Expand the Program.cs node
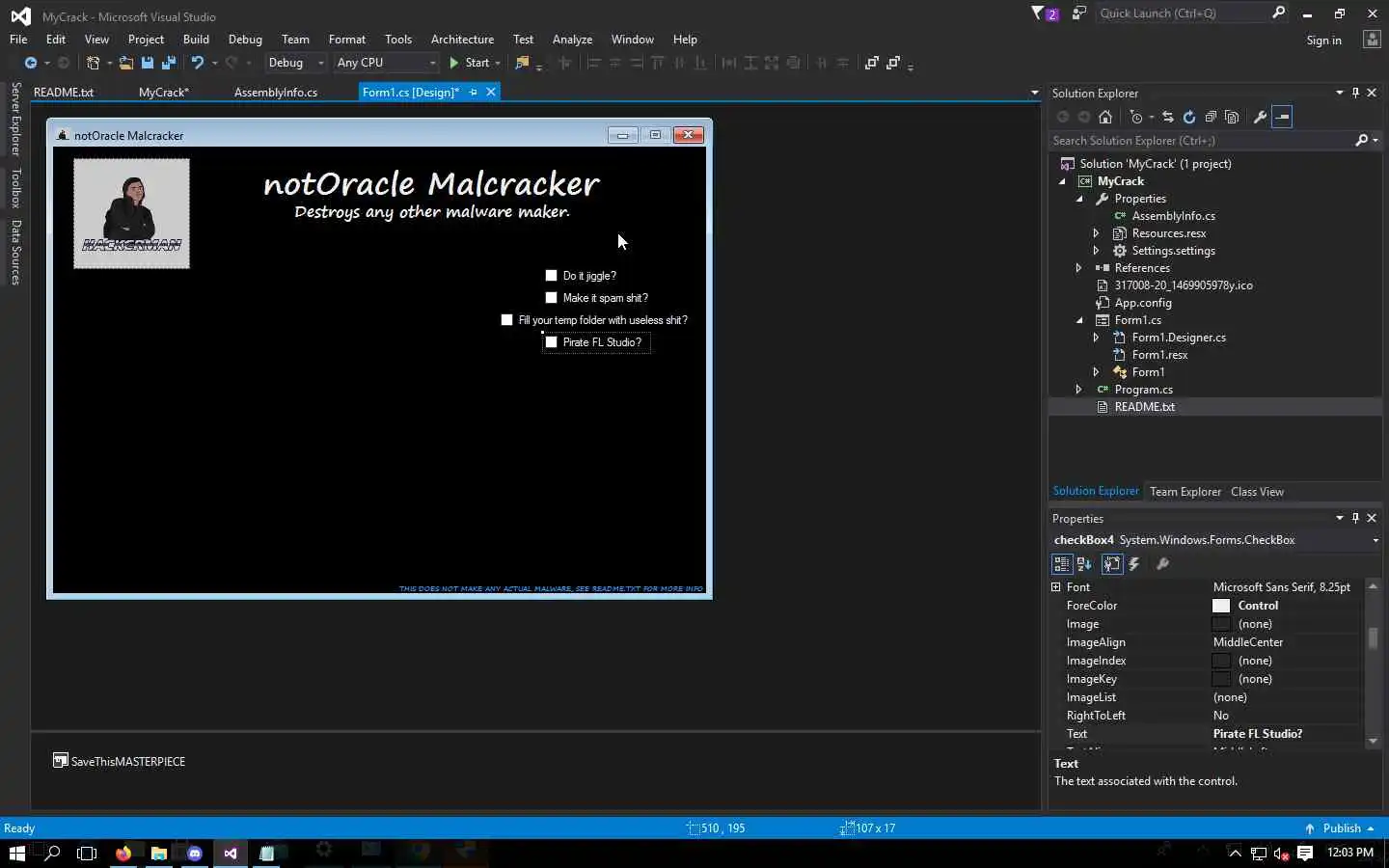Screen dimensions: 1389x868 click(x=1079, y=390)
